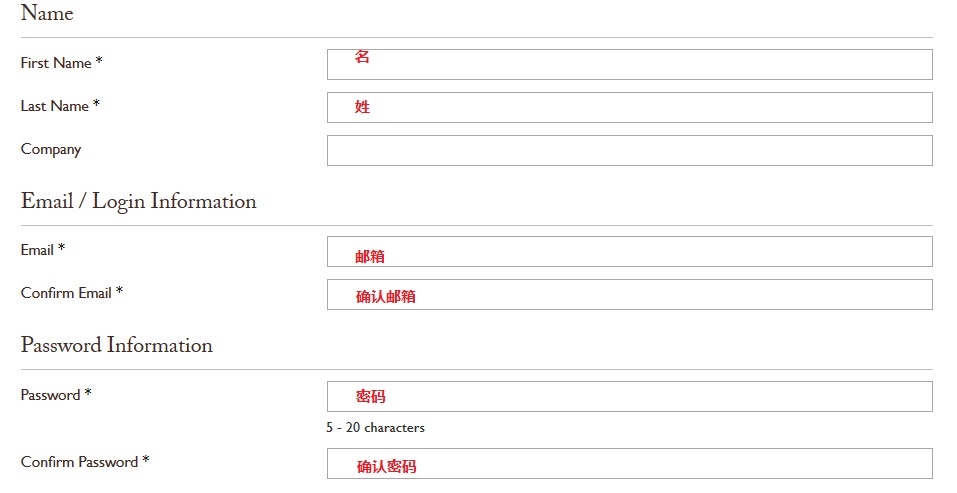Click the "First Name *" label
The image size is (957, 493).
point(61,63)
